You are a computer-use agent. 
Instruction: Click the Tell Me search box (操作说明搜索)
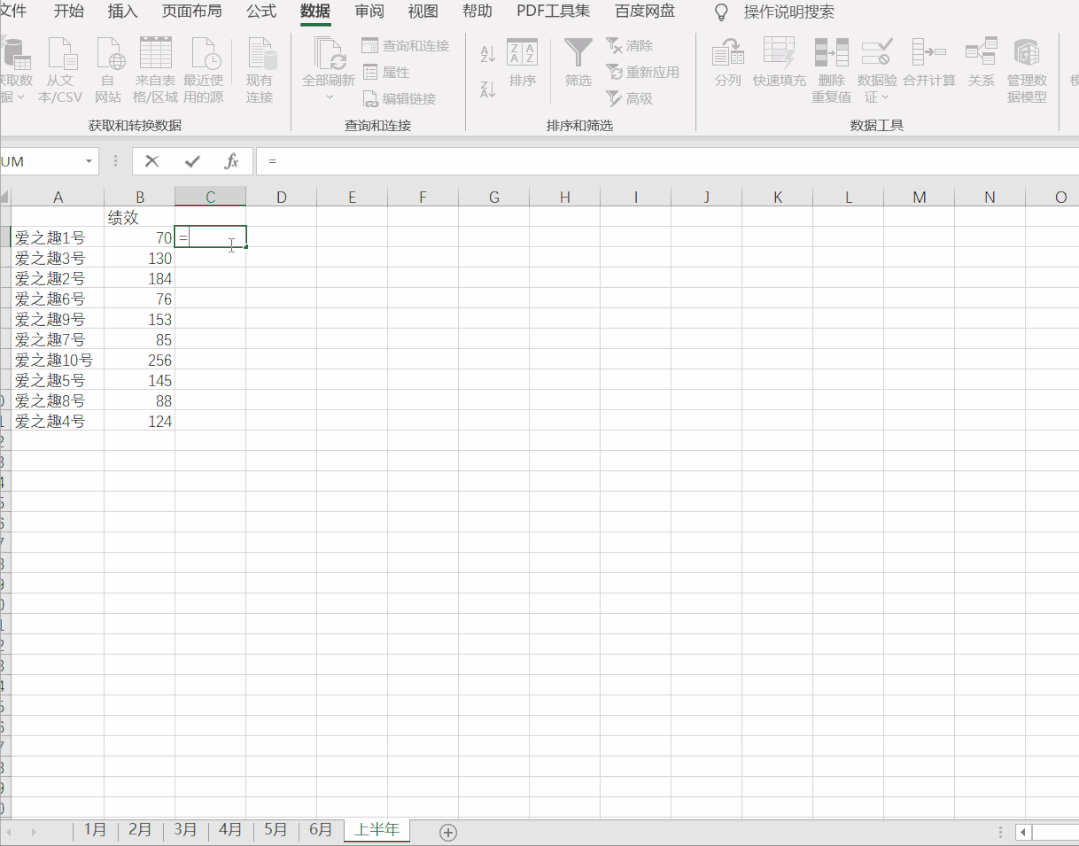point(789,12)
